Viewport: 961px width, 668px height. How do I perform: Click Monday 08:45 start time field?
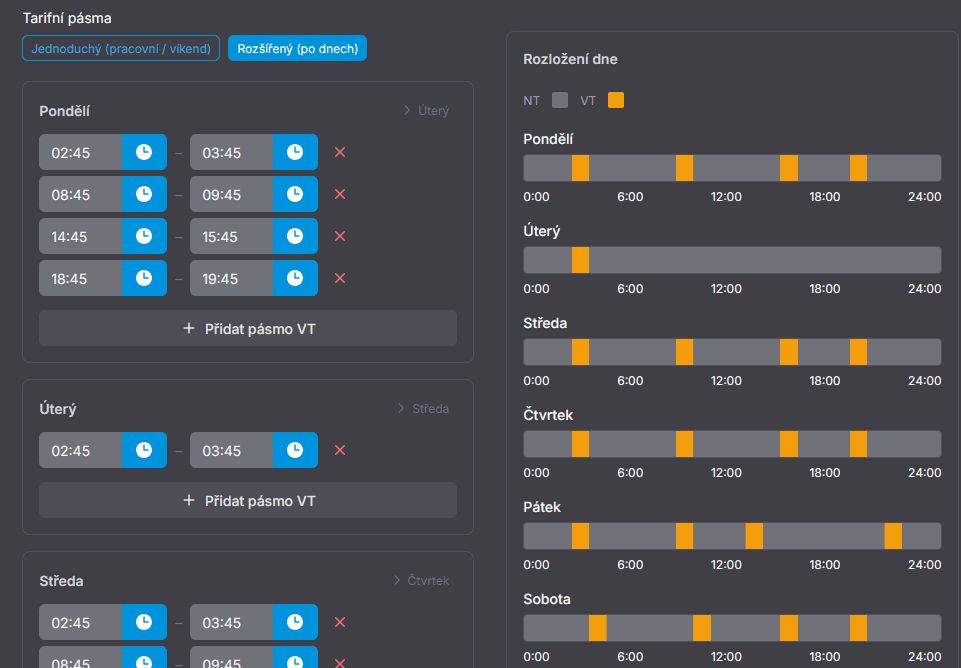(x=81, y=195)
